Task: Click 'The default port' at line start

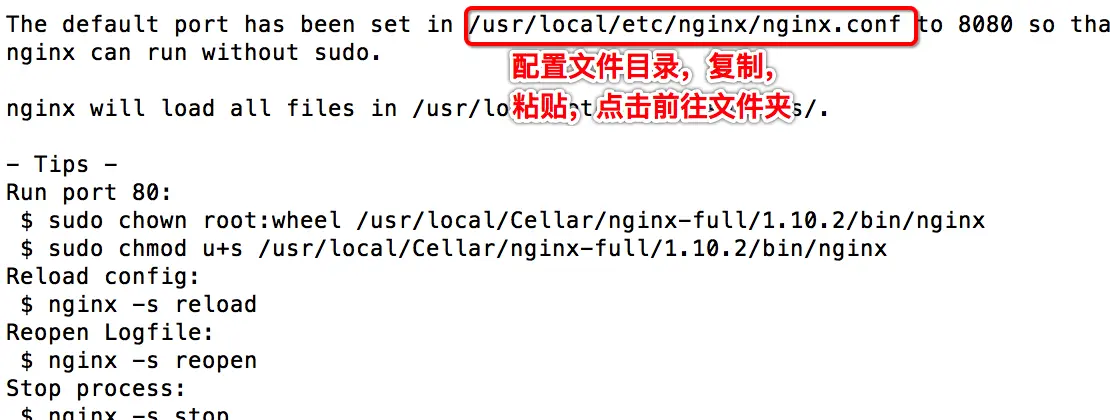Action: (117, 25)
